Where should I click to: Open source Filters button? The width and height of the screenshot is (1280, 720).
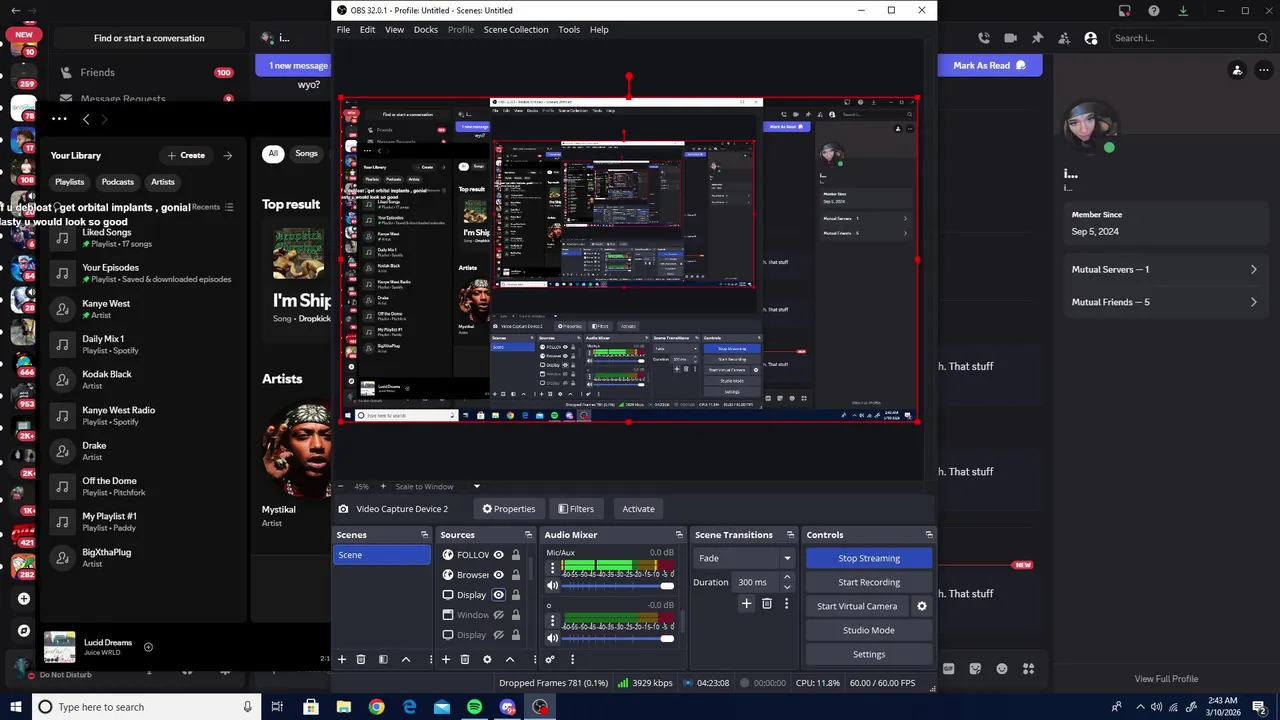[576, 509]
